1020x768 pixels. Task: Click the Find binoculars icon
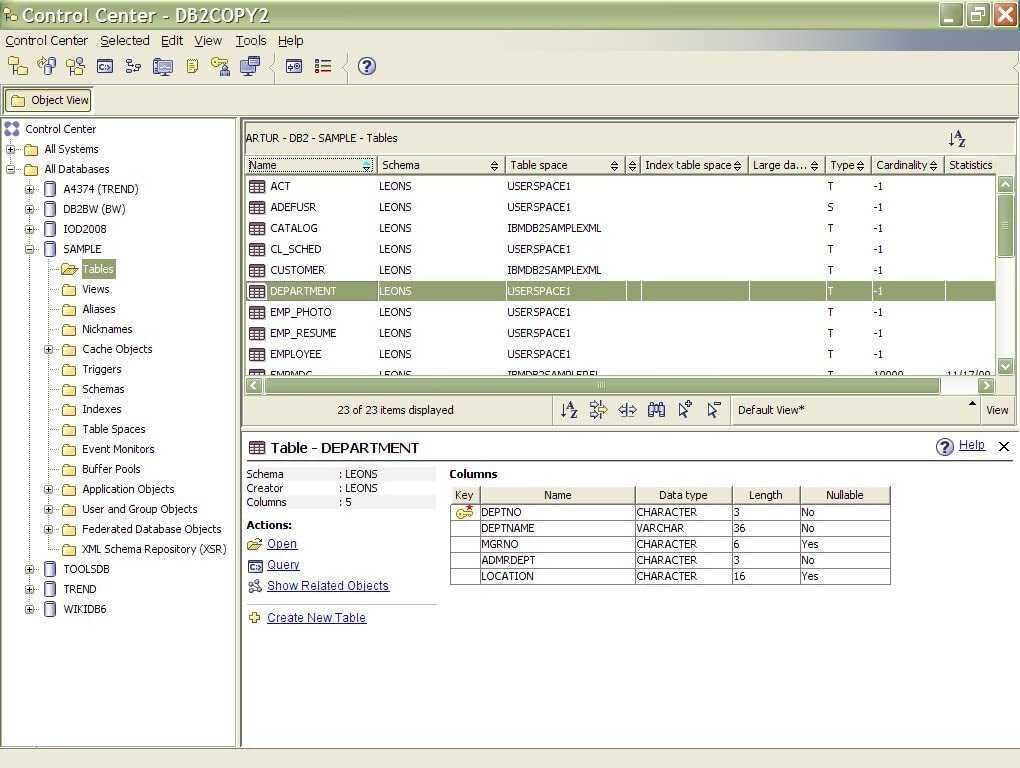[x=656, y=410]
